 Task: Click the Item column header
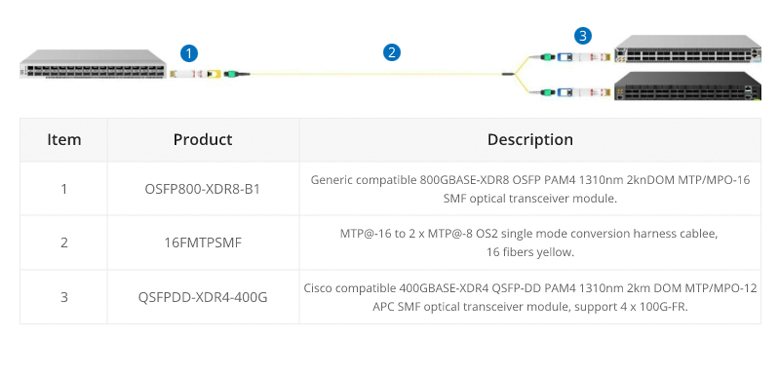point(64,140)
